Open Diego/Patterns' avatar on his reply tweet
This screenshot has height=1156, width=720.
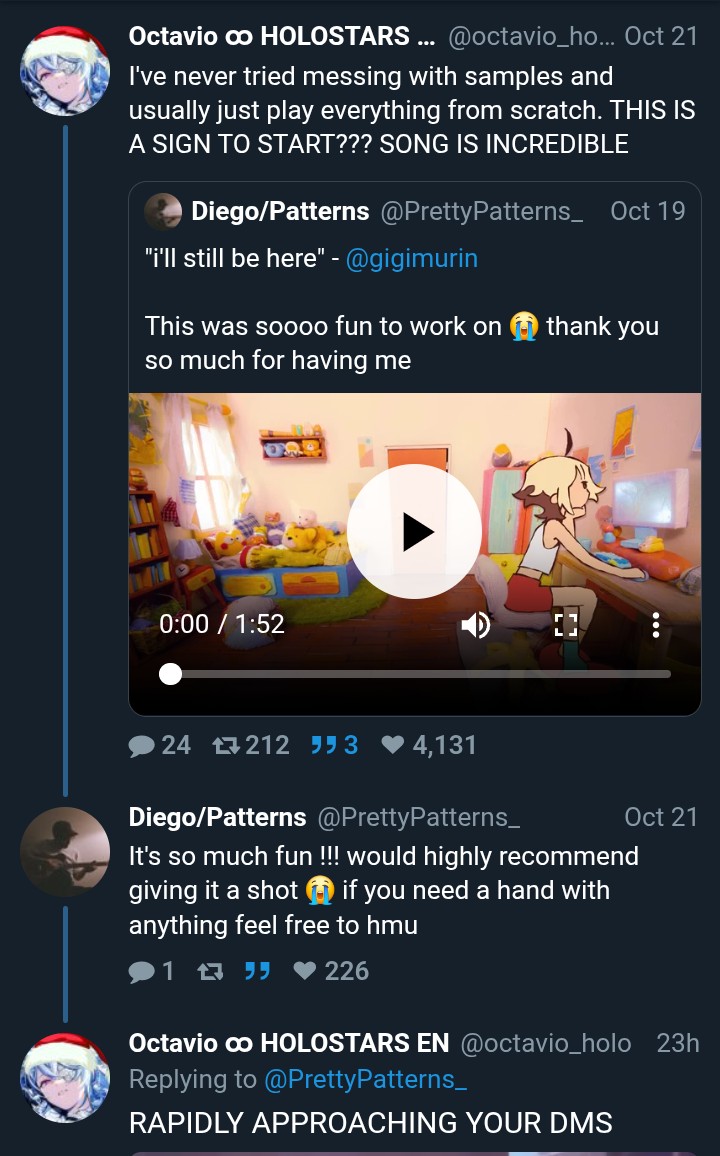[x=65, y=852]
